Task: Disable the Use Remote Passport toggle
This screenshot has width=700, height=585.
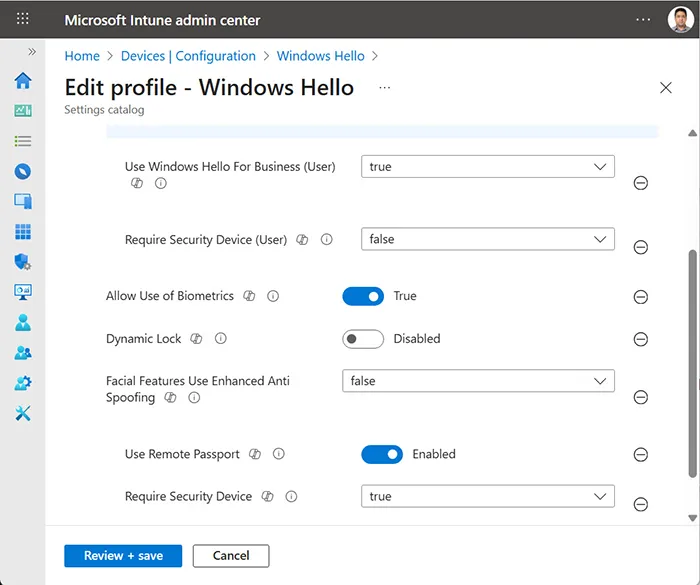Action: [382, 454]
